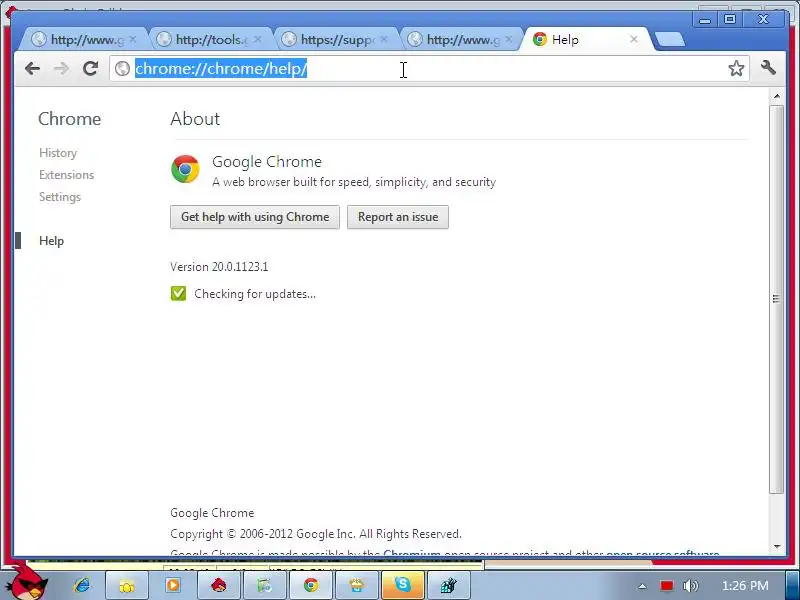800x600 pixels.
Task: Open Extensions in the sidebar
Action: (66, 175)
